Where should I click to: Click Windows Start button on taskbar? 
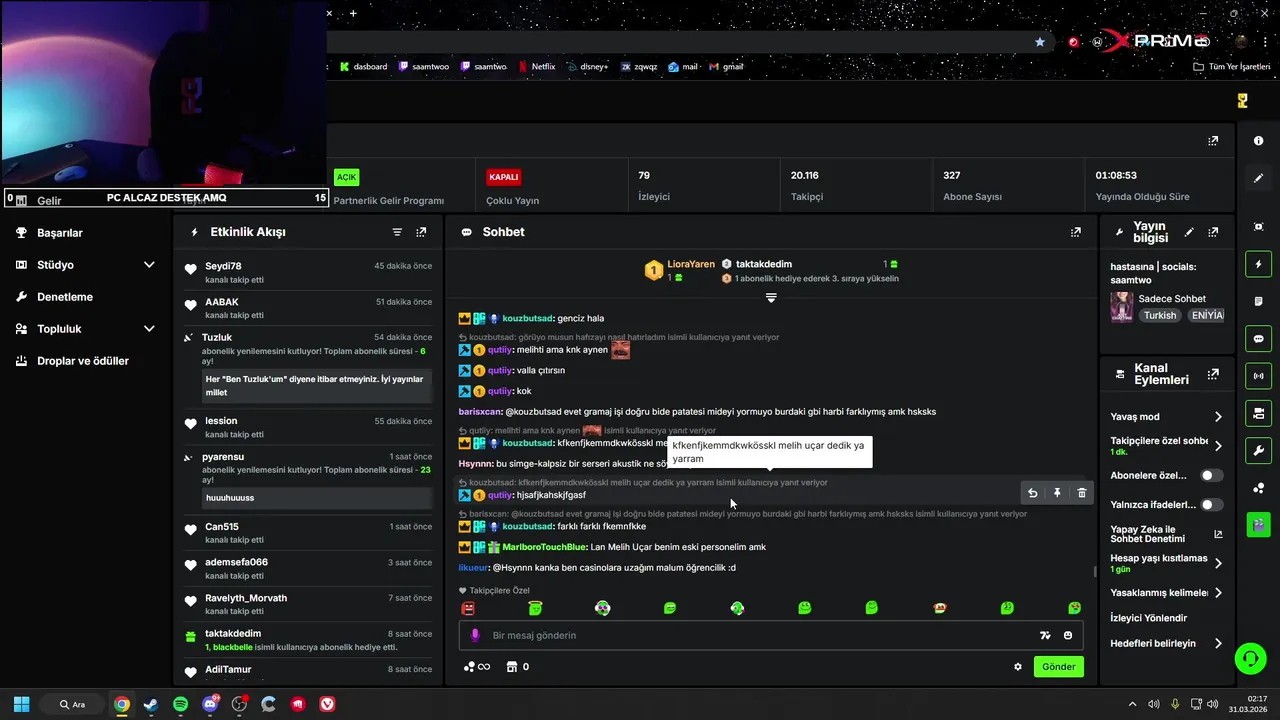click(21, 704)
